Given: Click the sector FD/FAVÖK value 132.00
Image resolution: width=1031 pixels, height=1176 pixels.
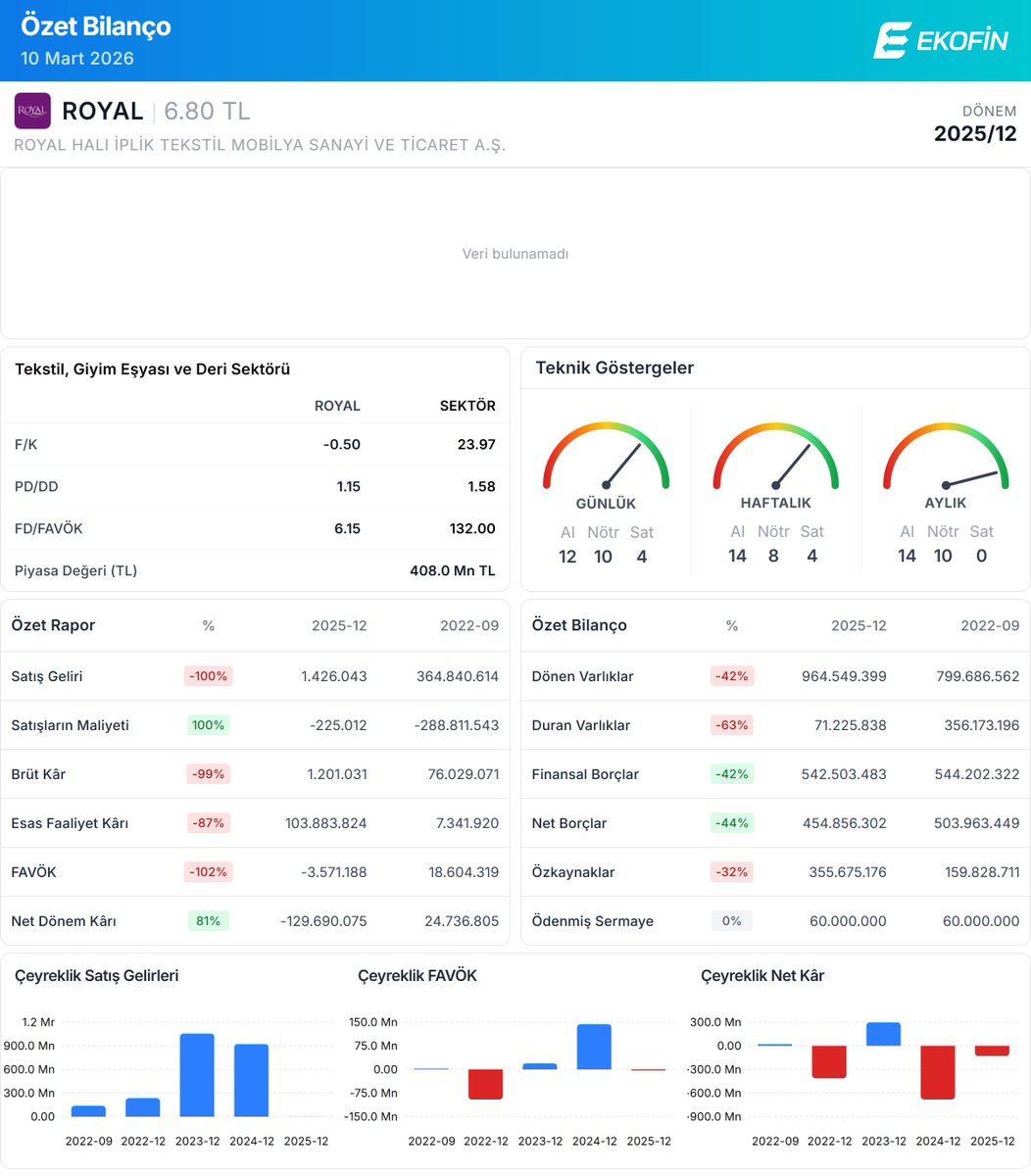Looking at the screenshot, I should click(472, 529).
